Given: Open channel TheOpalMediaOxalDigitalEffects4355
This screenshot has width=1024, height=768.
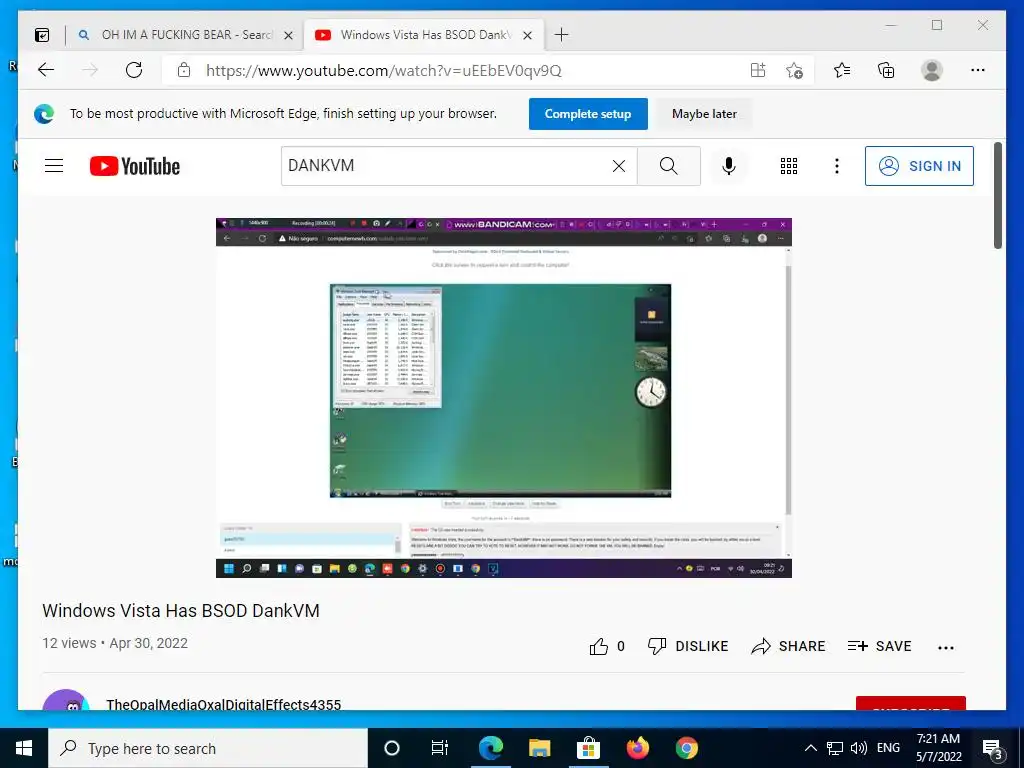Looking at the screenshot, I should (223, 704).
